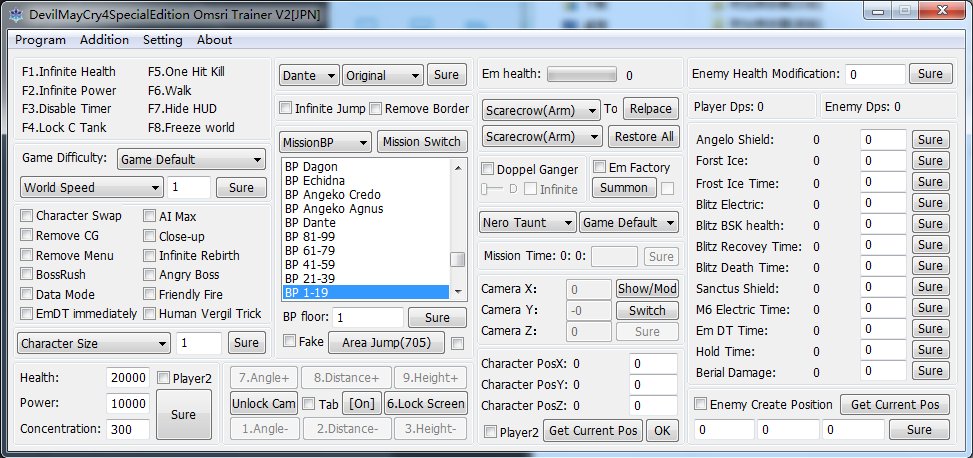
Task: Click Sure in the Angelo Shield row
Action: [x=930, y=140]
